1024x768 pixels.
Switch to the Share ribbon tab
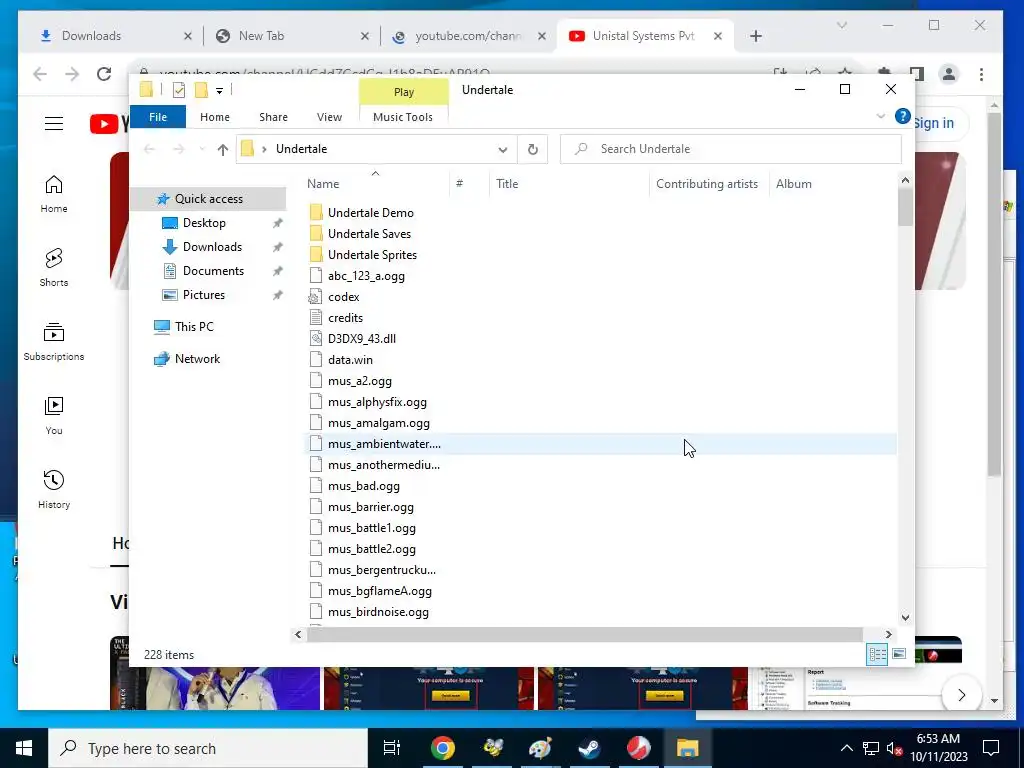[273, 117]
